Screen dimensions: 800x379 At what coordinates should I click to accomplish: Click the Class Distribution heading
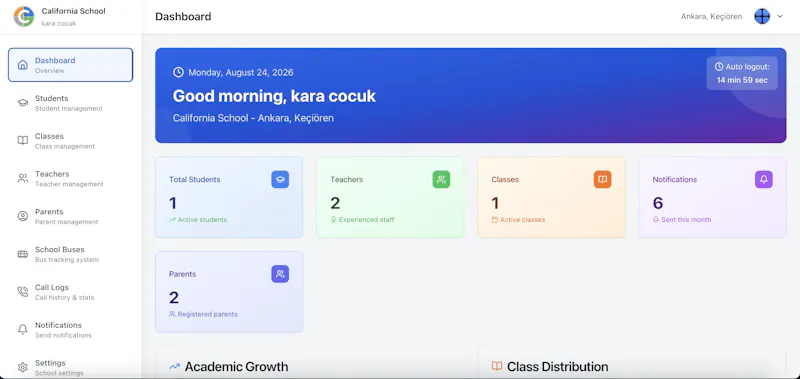pos(558,366)
